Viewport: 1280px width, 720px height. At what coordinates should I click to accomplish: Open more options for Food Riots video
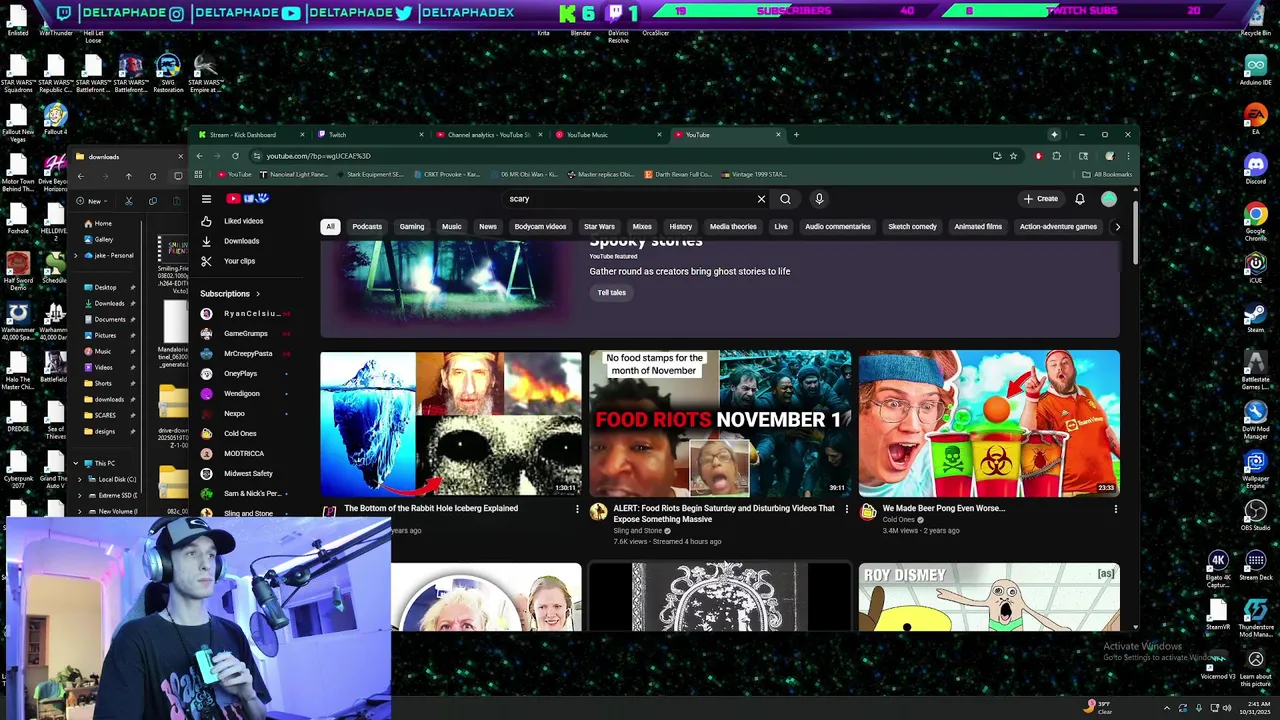click(847, 509)
